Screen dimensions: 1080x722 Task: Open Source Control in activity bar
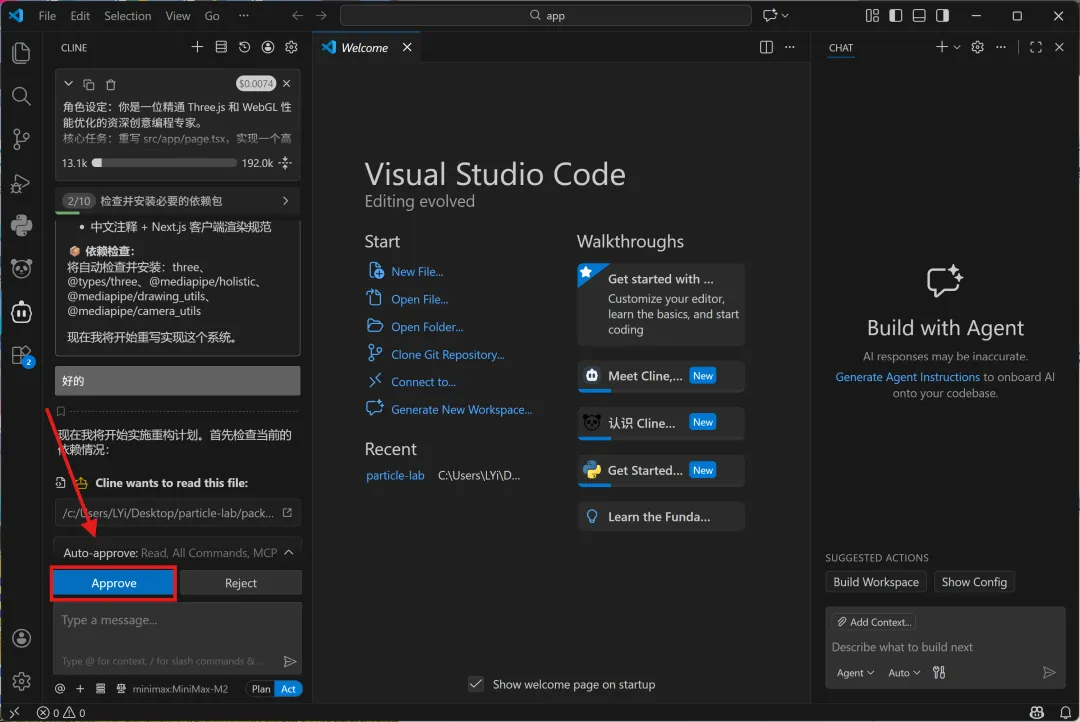(x=21, y=140)
